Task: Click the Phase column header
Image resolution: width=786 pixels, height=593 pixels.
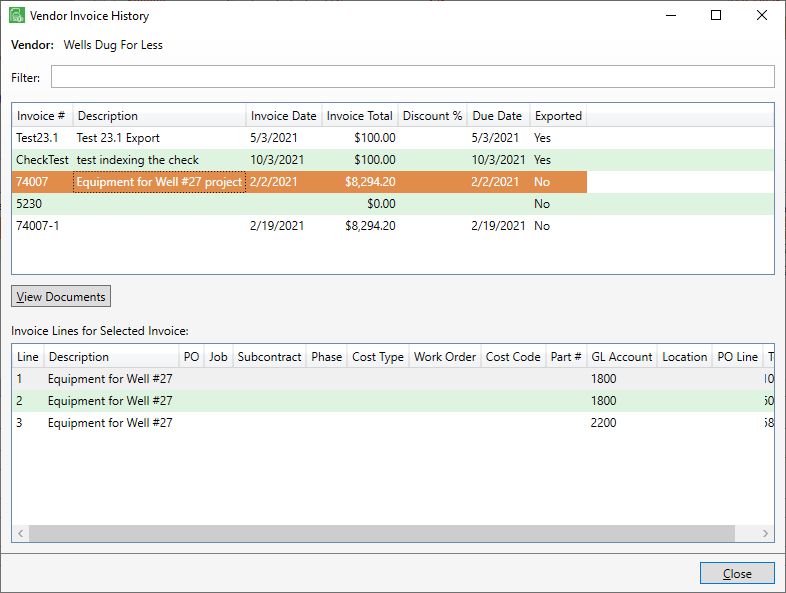Action: point(327,357)
